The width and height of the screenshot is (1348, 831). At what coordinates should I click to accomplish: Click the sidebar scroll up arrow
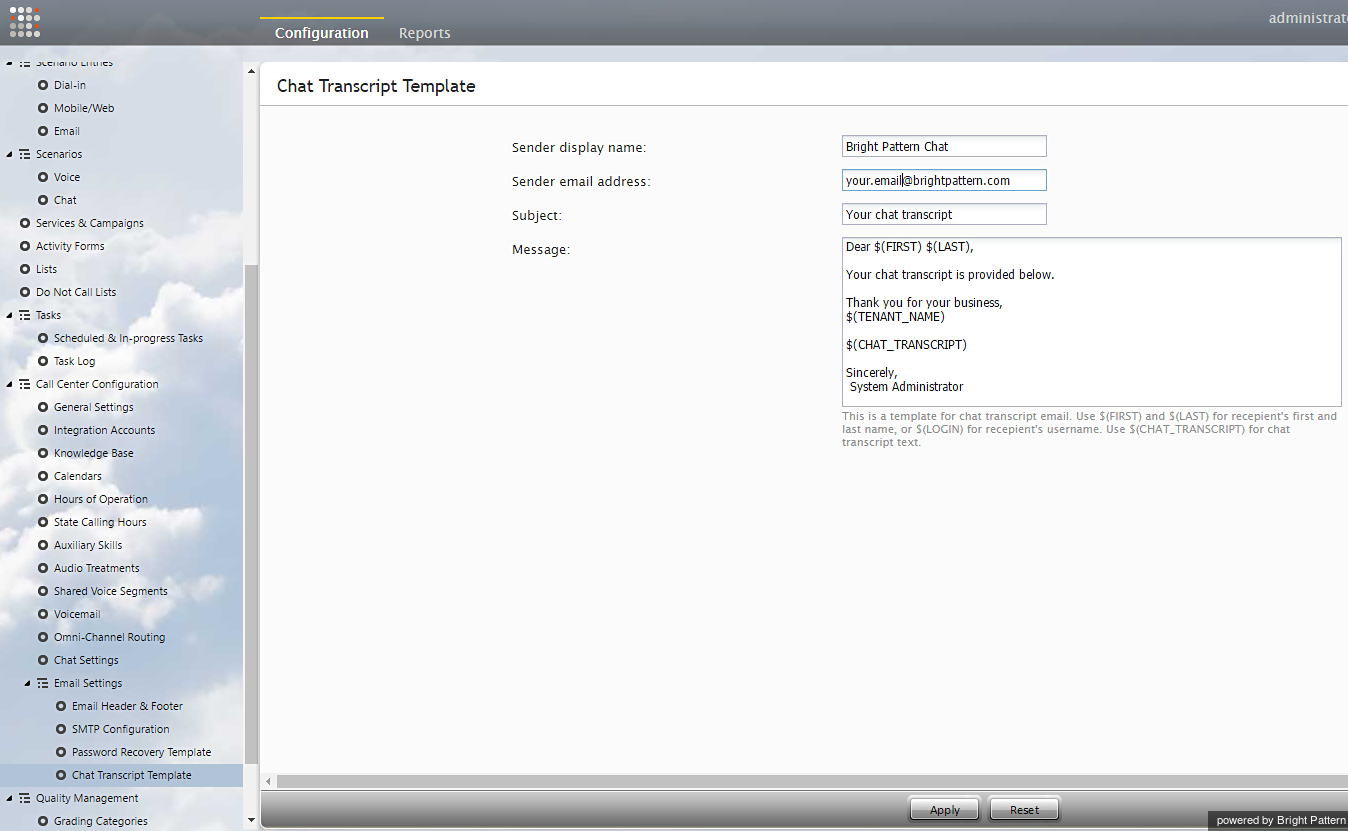tap(250, 70)
